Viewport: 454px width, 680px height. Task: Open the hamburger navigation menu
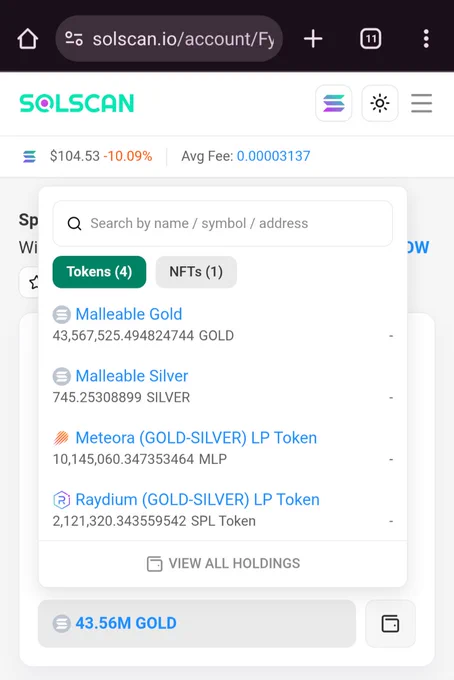coord(421,103)
